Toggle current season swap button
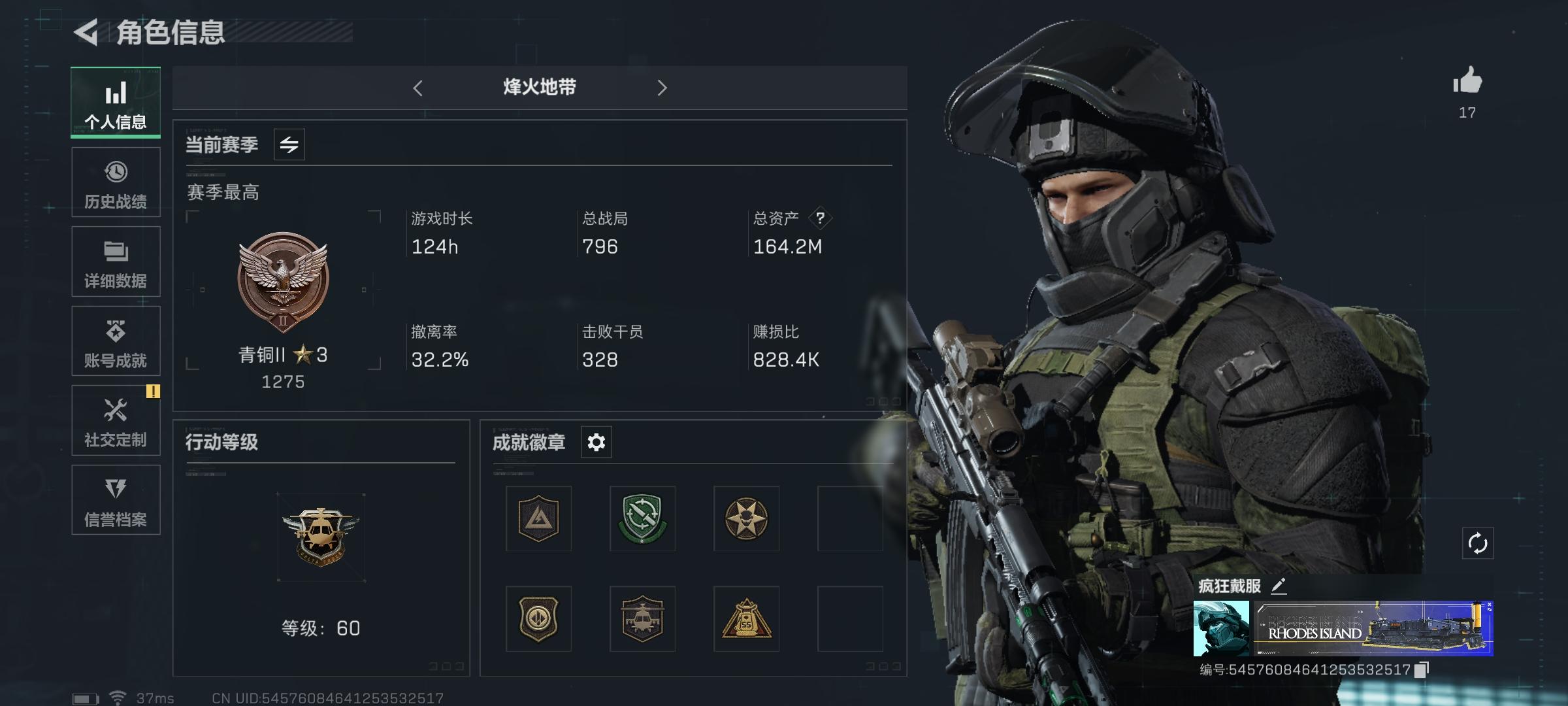Image resolution: width=1568 pixels, height=706 pixels. 289,144
